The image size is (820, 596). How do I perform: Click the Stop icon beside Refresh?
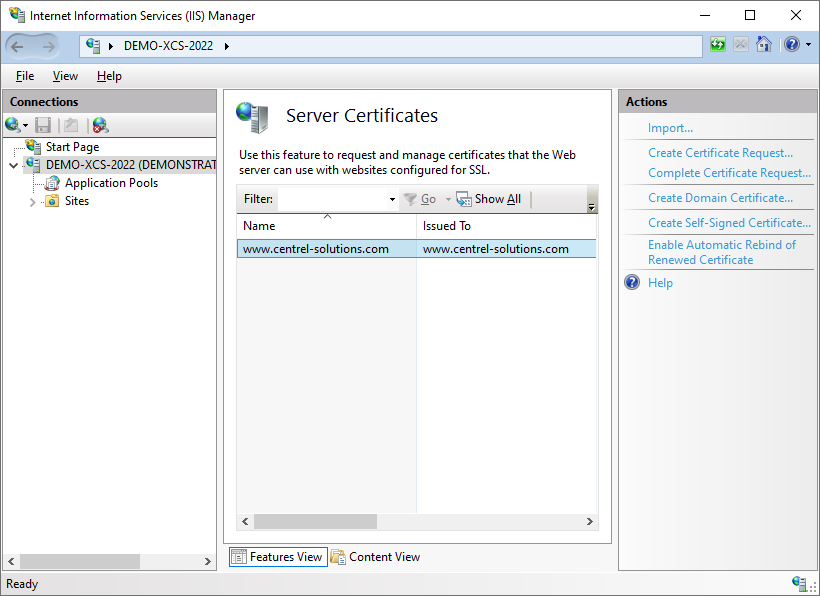tap(741, 44)
